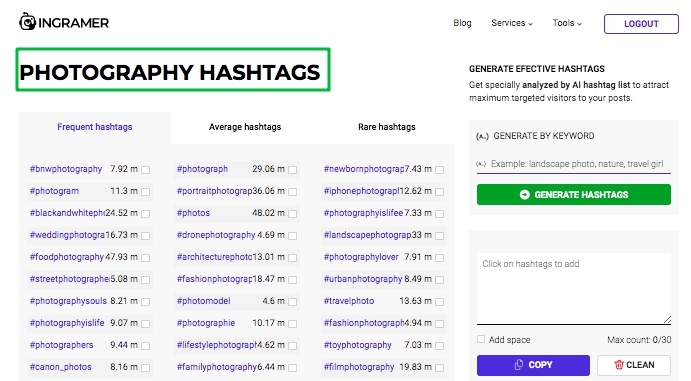This screenshot has width=691, height=381.
Task: Click the small icon inside keyword field
Action: (481, 164)
